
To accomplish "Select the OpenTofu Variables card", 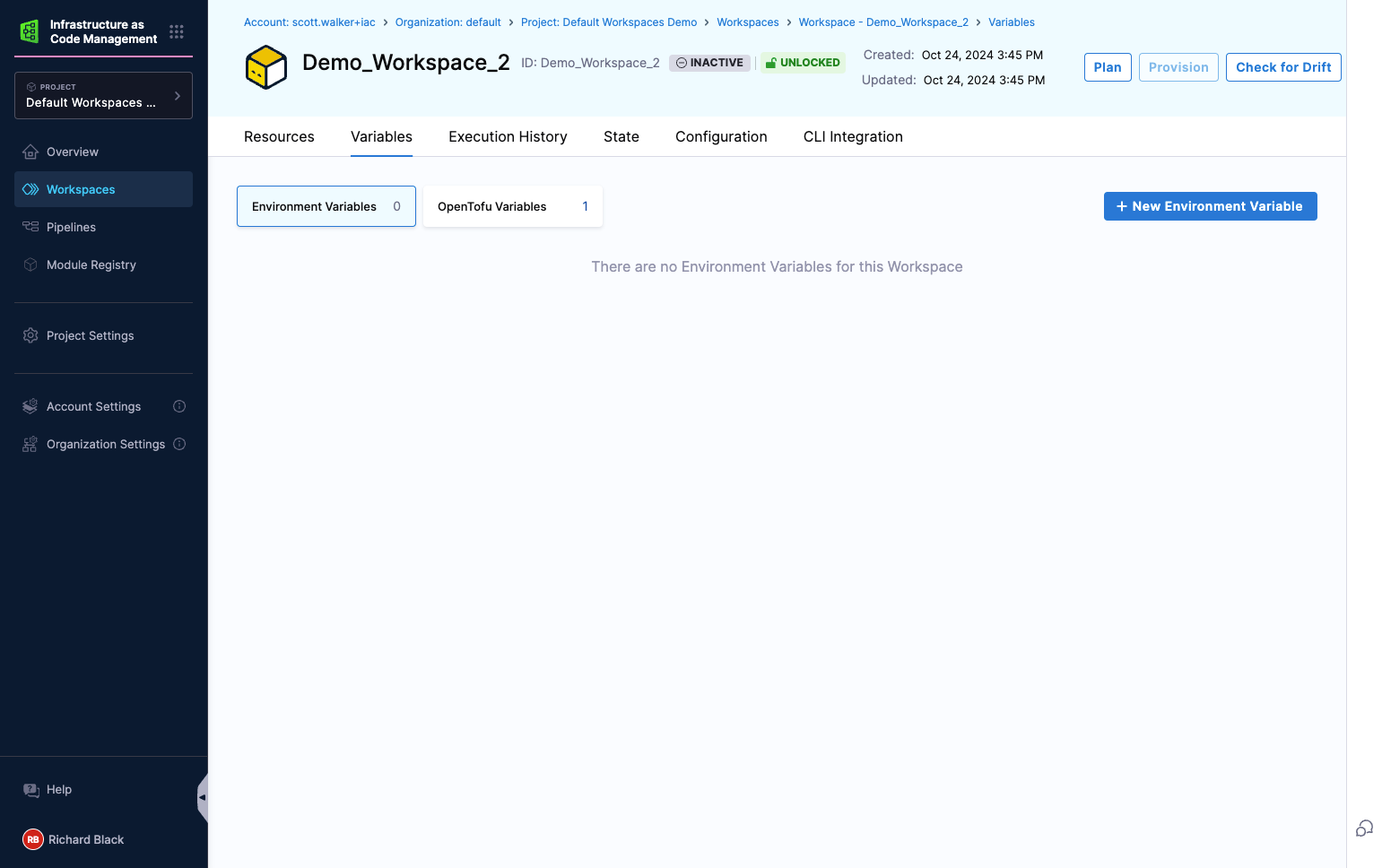I will [x=513, y=206].
